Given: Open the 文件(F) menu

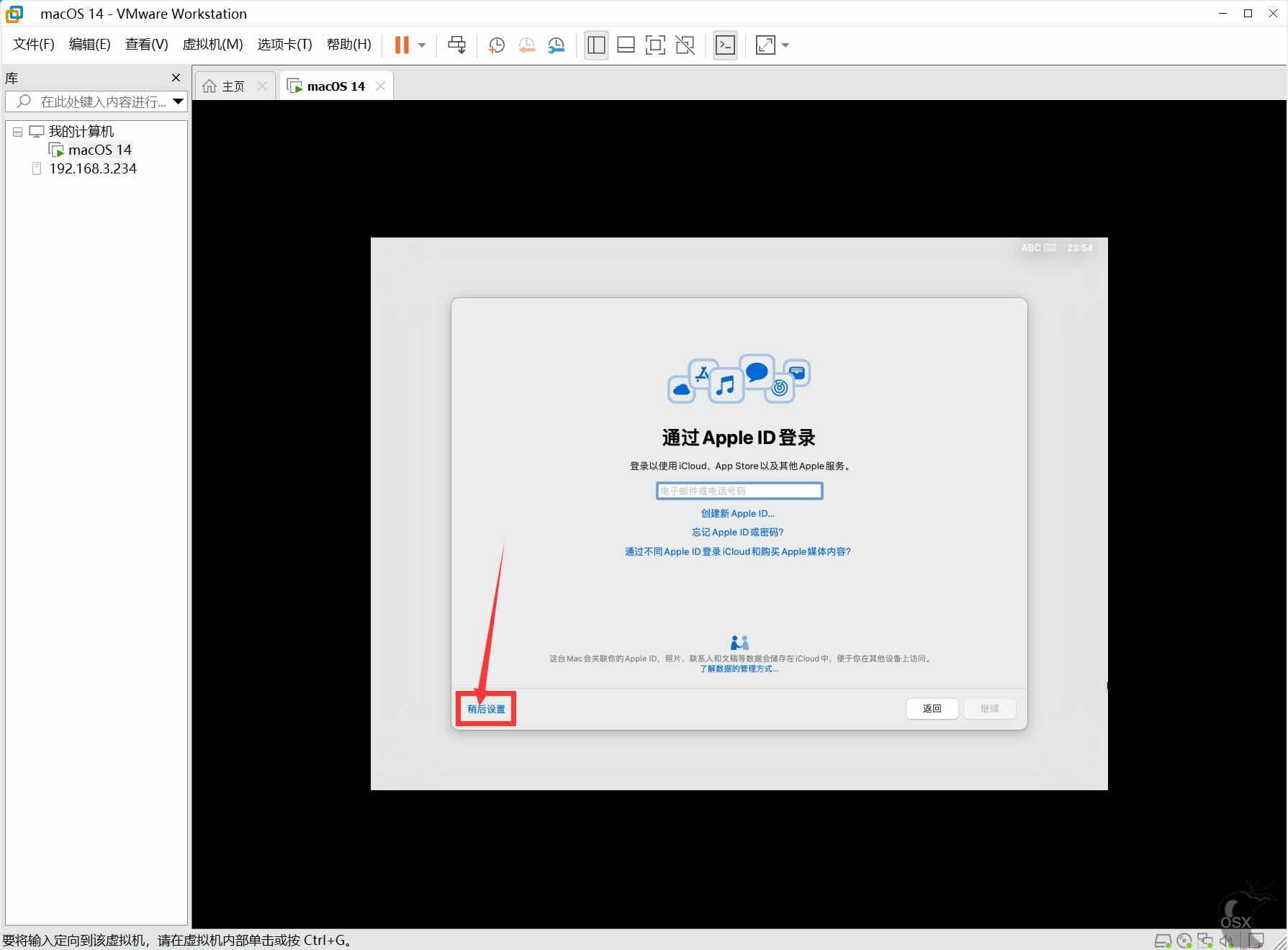Looking at the screenshot, I should pos(34,45).
